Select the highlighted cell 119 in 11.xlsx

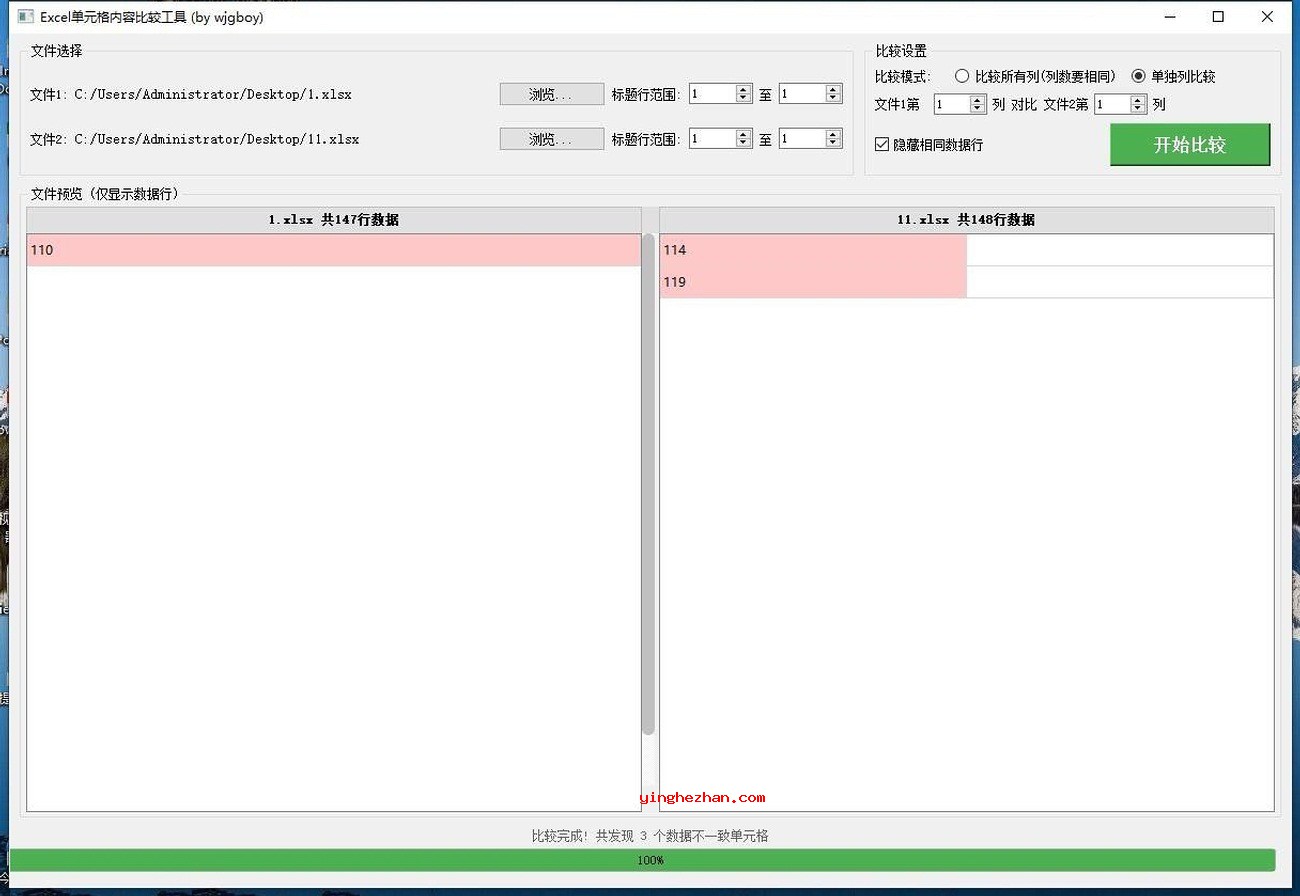pos(813,282)
